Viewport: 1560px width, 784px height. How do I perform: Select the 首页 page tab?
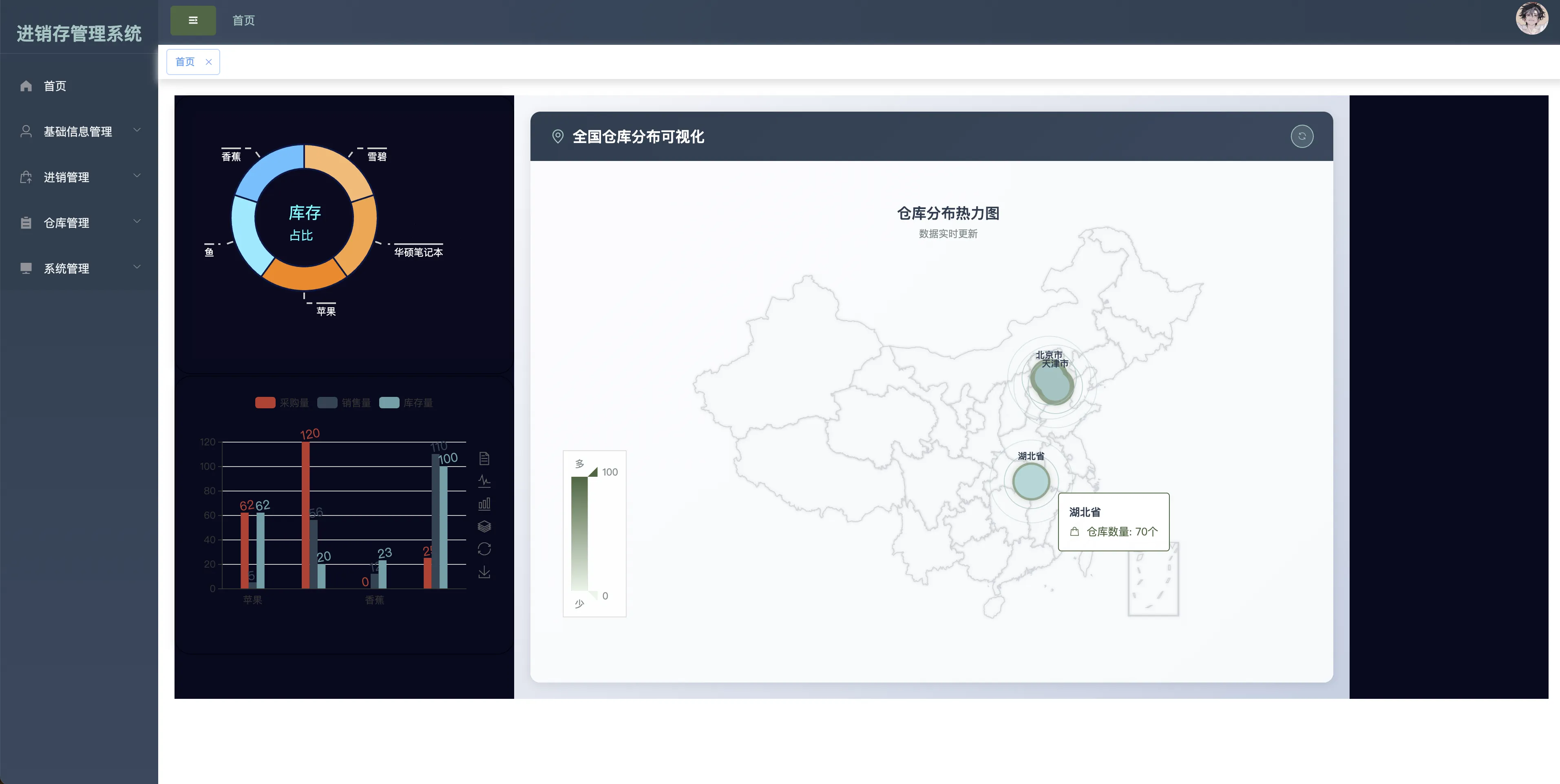tap(185, 62)
